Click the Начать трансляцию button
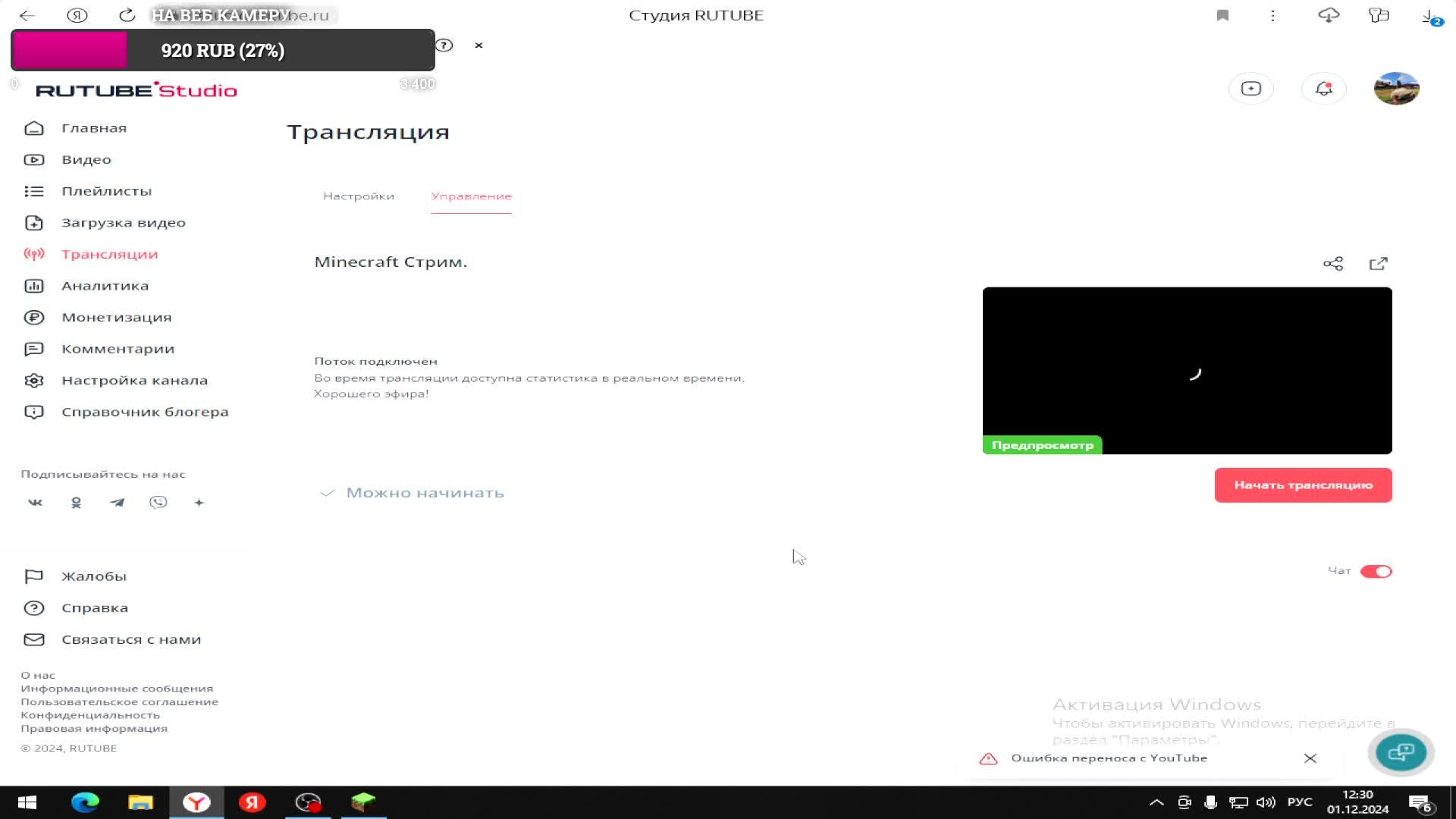Viewport: 1456px width, 819px height. coord(1303,485)
